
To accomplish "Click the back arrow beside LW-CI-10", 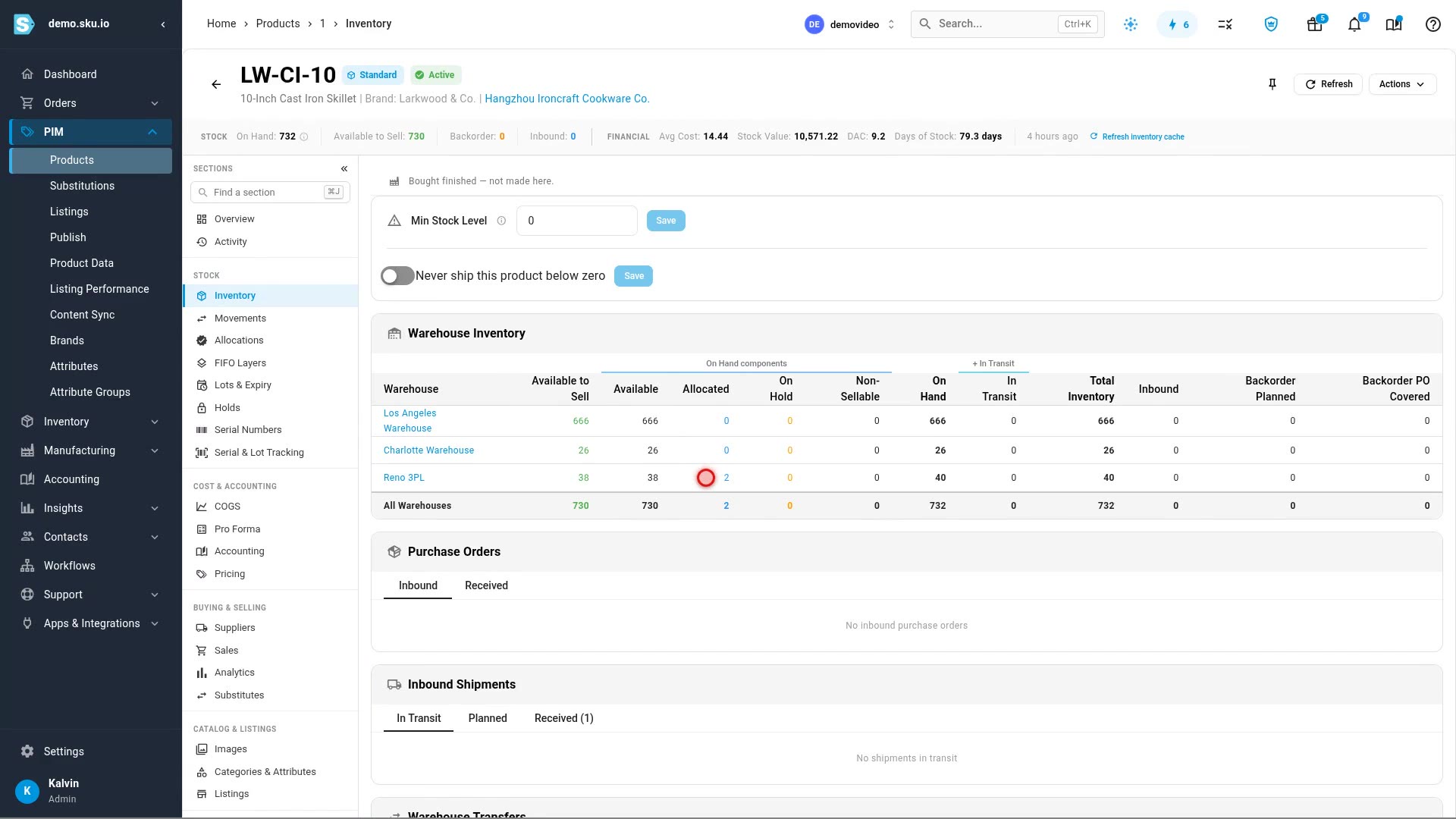I will pyautogui.click(x=216, y=84).
